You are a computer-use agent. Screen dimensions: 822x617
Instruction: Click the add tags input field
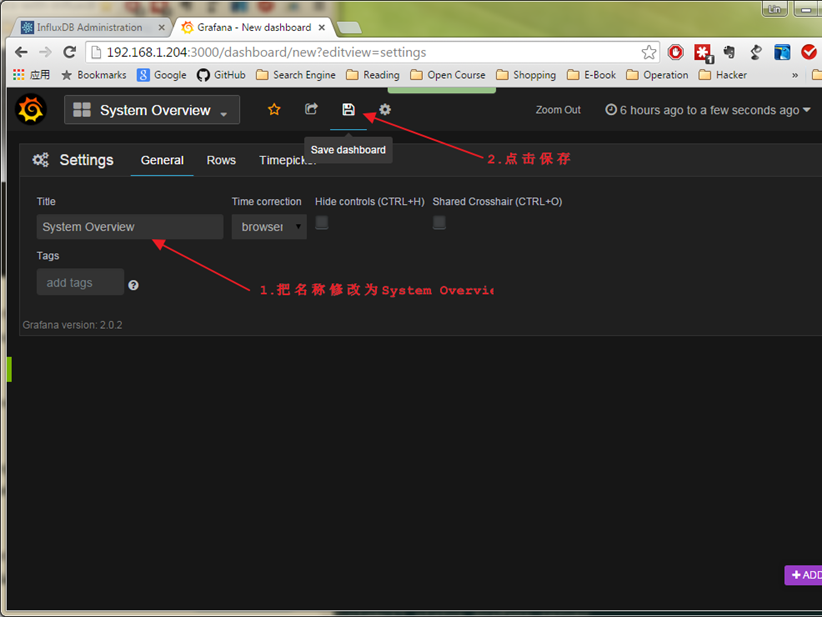coord(80,283)
